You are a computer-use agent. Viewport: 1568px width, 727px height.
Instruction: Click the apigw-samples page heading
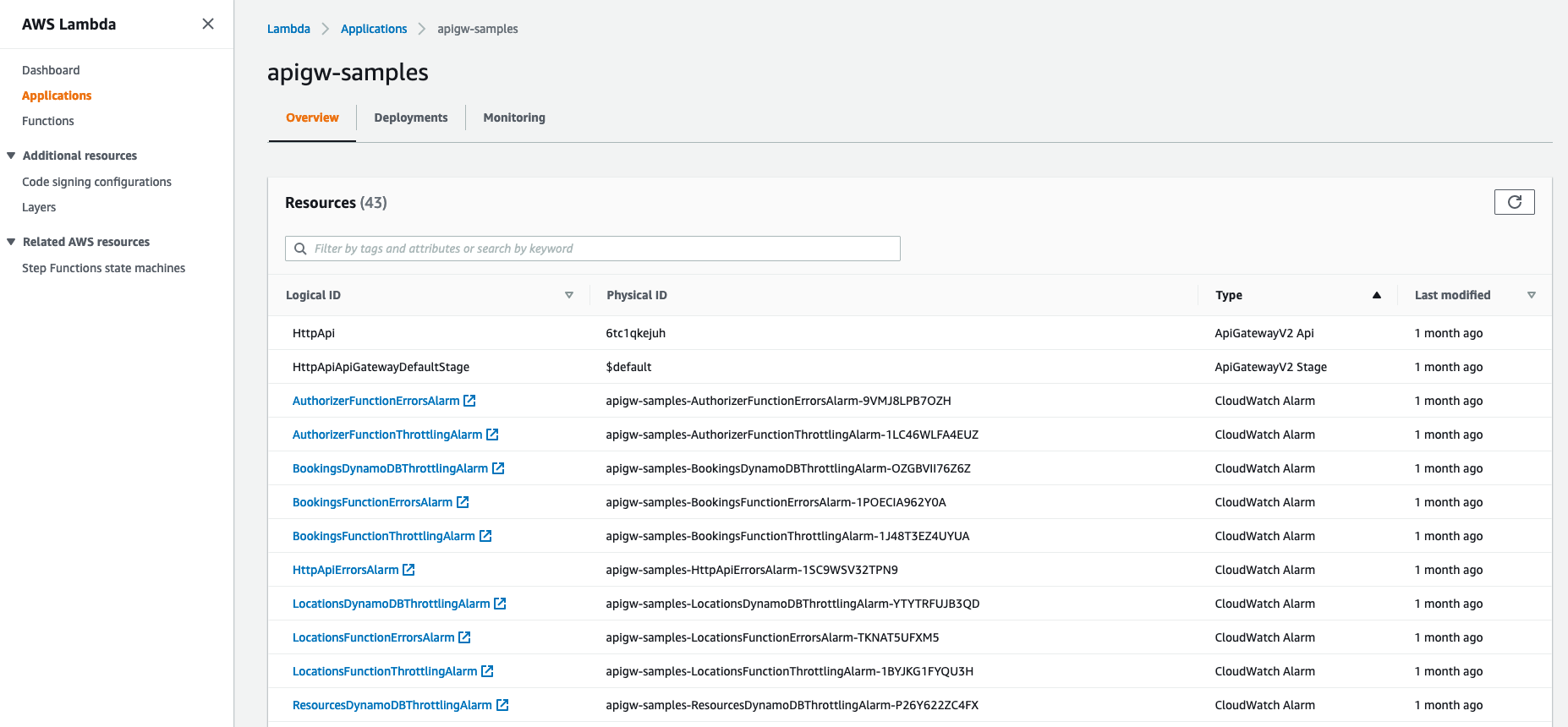point(348,73)
